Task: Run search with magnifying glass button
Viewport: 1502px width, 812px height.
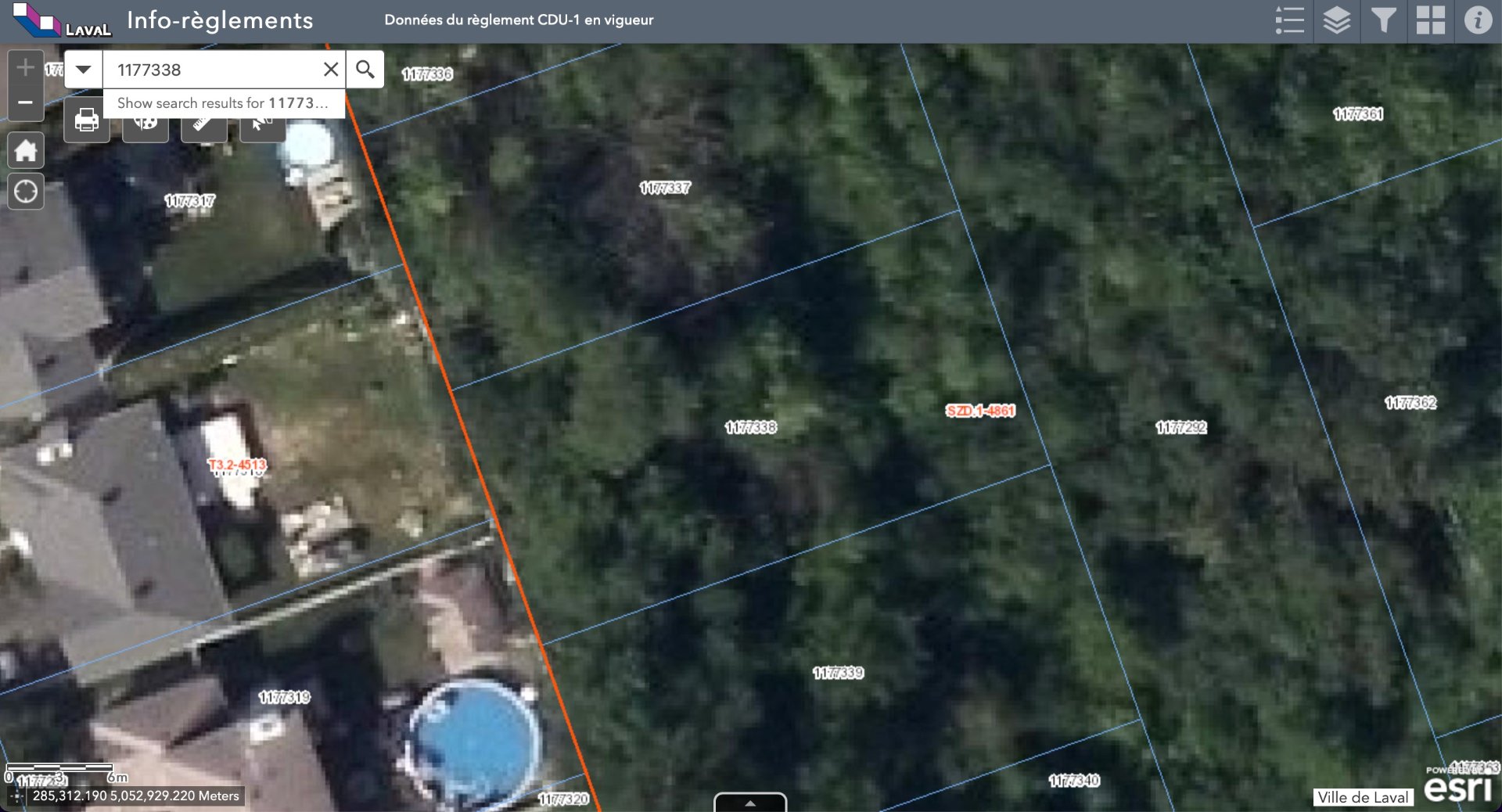Action: click(365, 70)
